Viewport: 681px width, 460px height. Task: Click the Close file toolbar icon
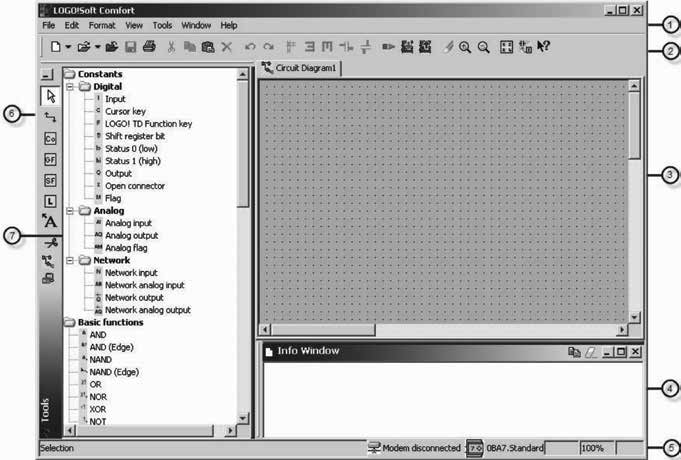point(112,46)
